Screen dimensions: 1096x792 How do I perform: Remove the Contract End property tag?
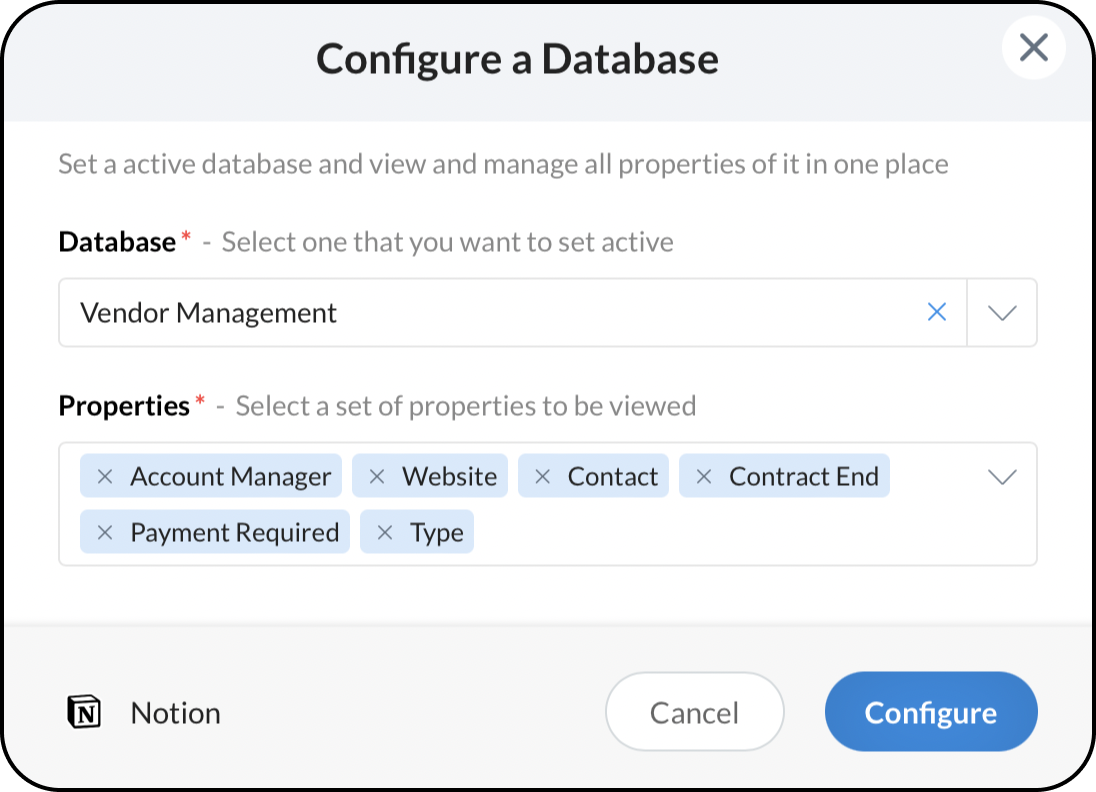[703, 477]
